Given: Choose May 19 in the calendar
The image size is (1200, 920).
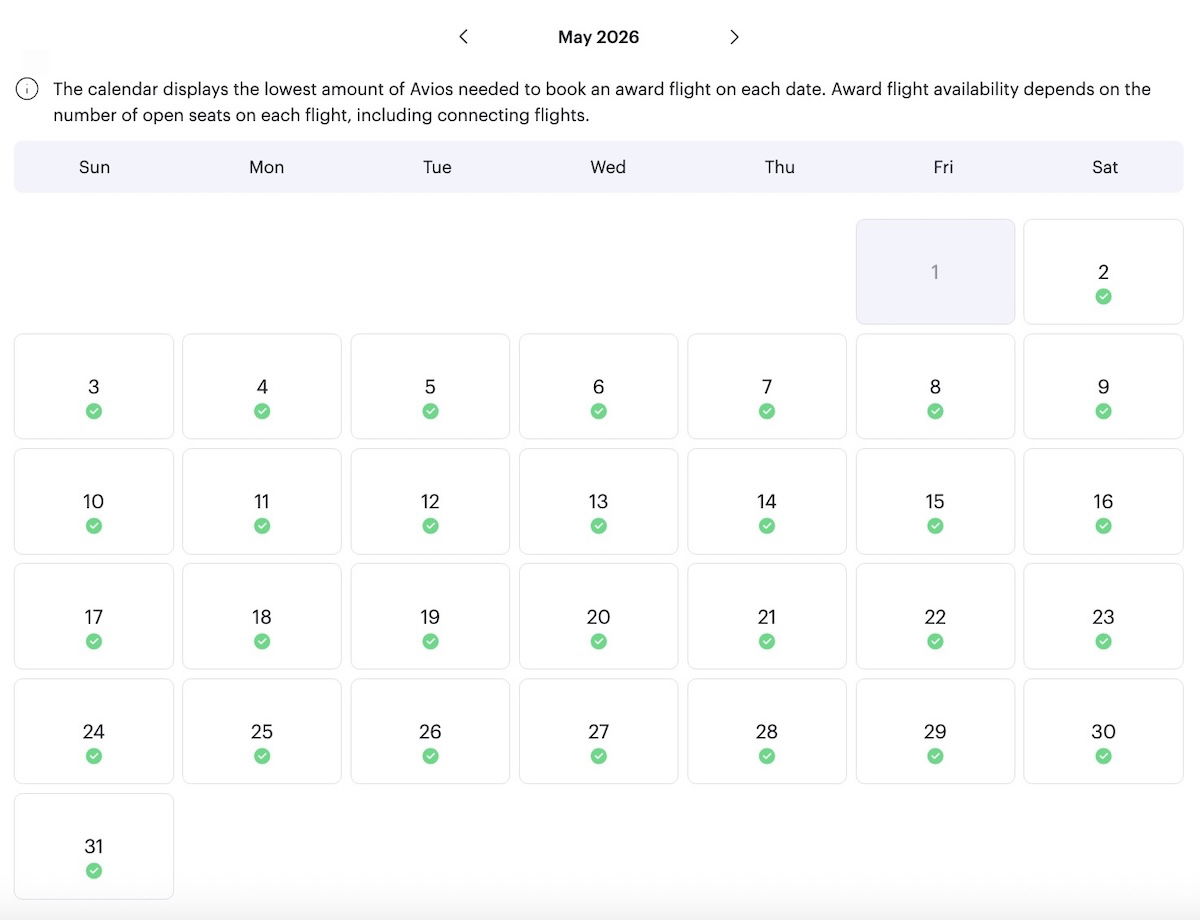Looking at the screenshot, I should (x=430, y=616).
